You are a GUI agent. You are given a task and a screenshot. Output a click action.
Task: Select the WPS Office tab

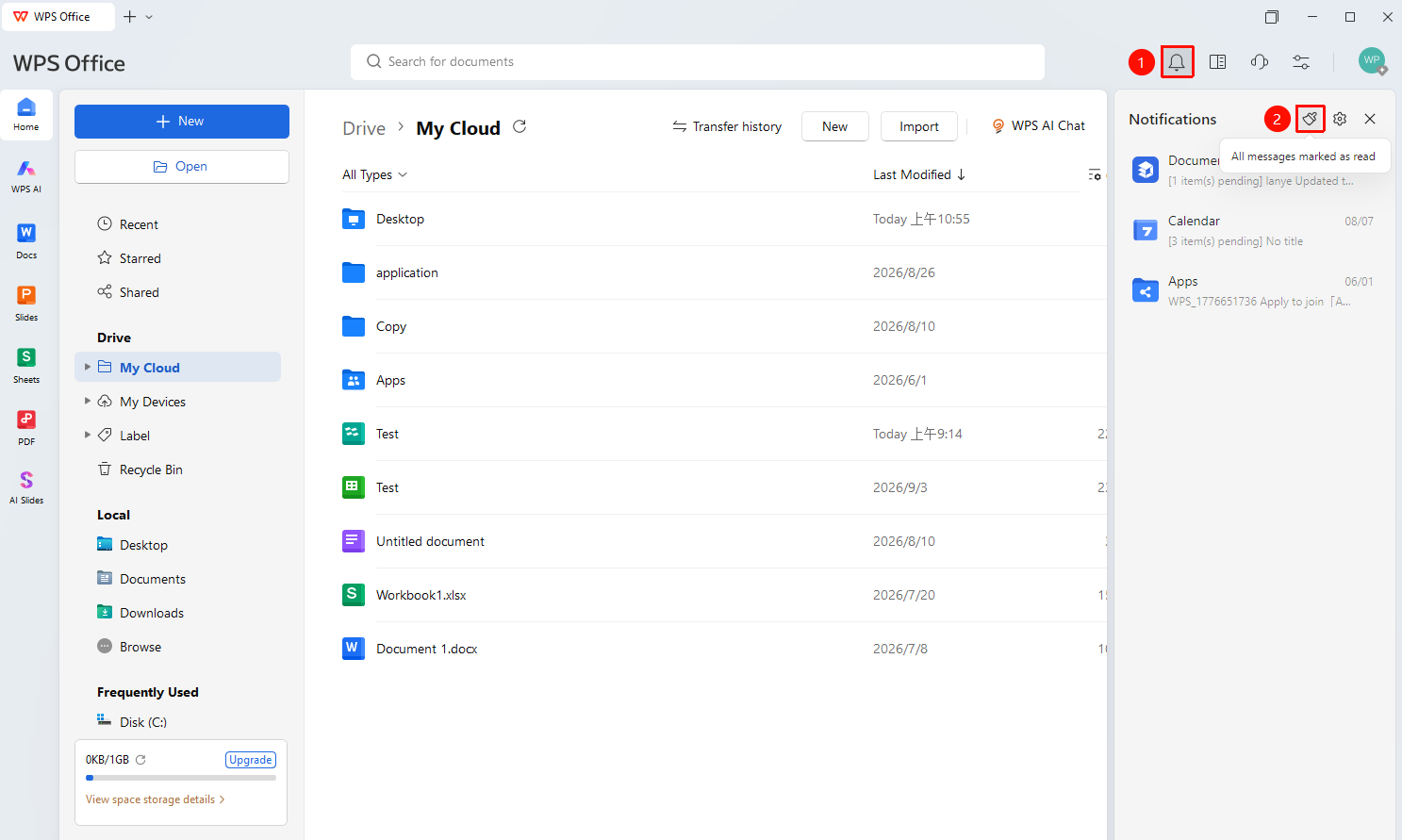click(58, 17)
